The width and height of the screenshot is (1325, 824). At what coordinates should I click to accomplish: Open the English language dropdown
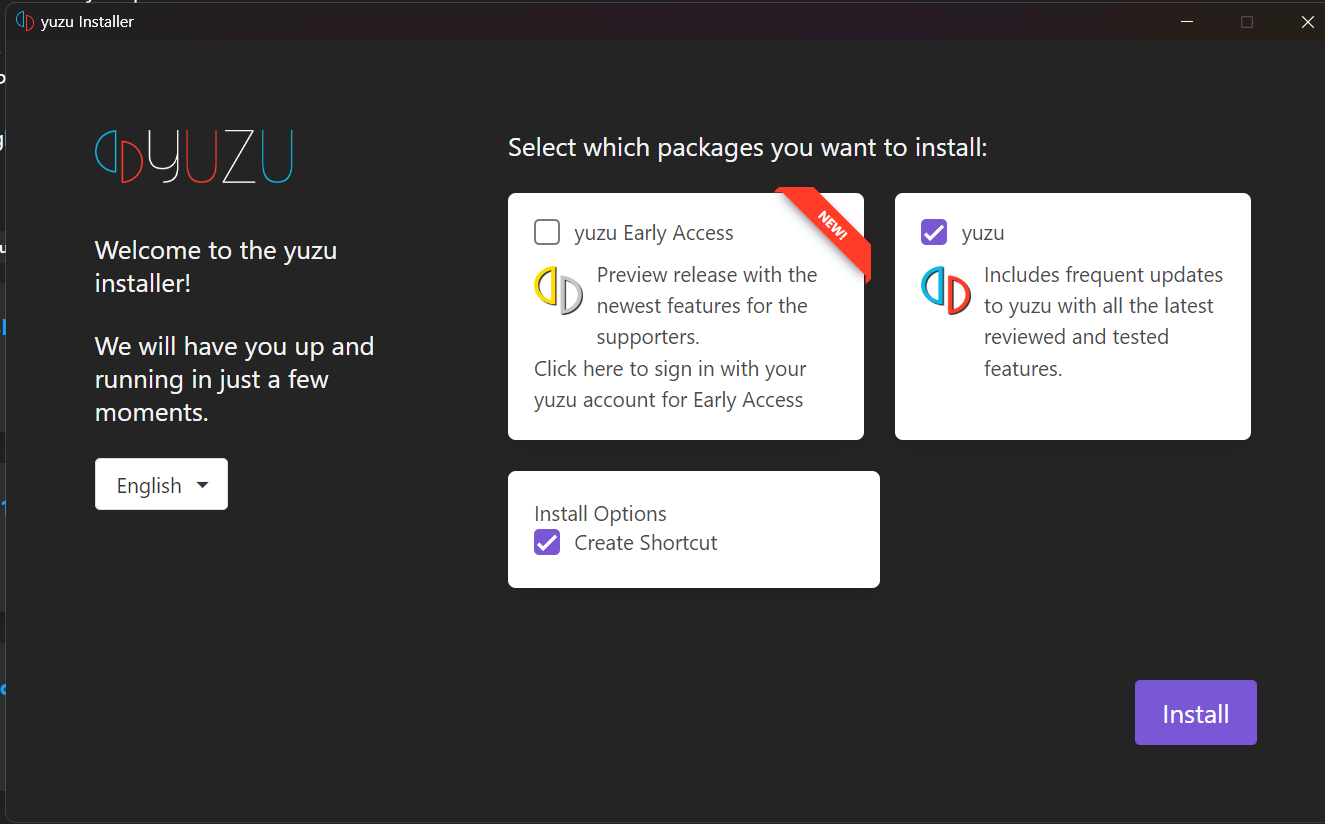tap(161, 484)
